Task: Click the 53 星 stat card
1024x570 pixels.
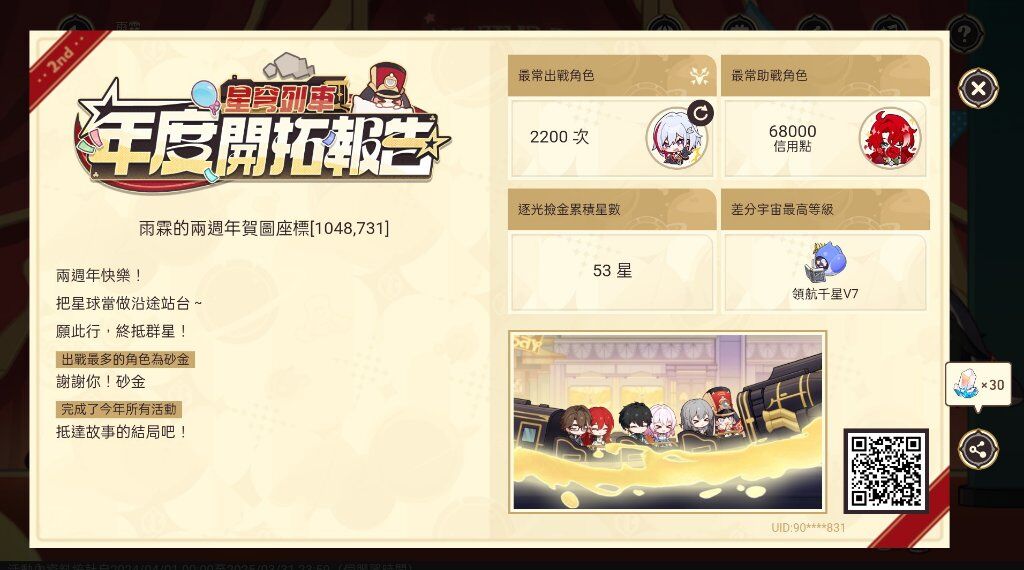Action: [612, 271]
